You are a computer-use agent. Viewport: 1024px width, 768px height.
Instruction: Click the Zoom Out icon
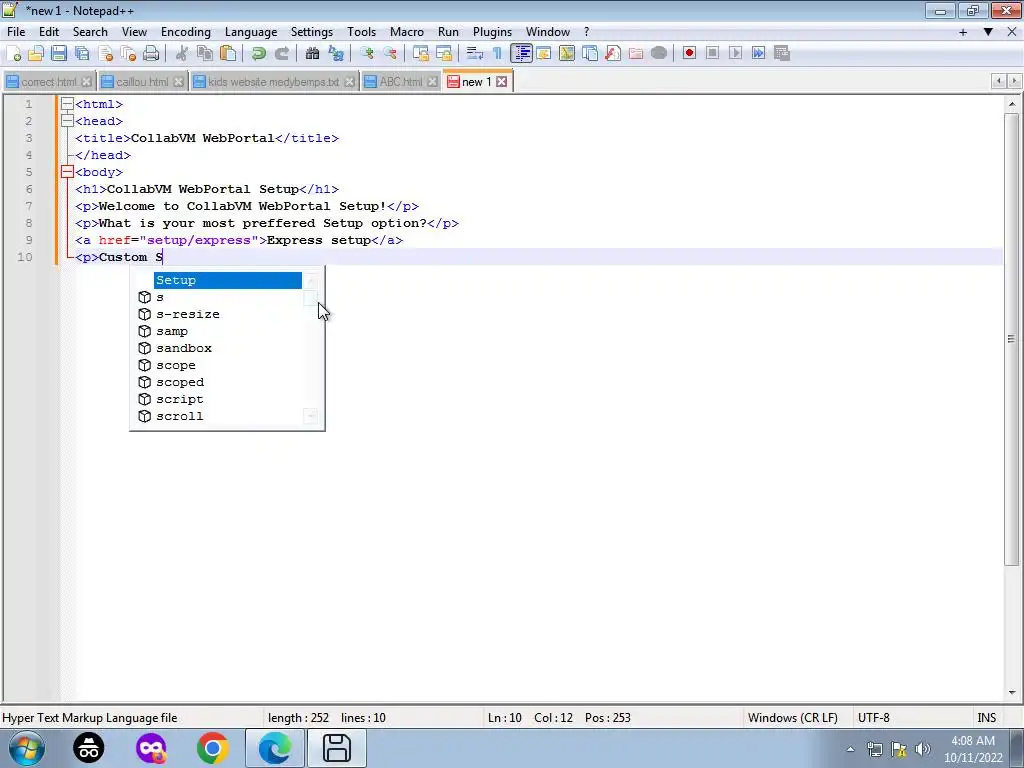pyautogui.click(x=390, y=54)
